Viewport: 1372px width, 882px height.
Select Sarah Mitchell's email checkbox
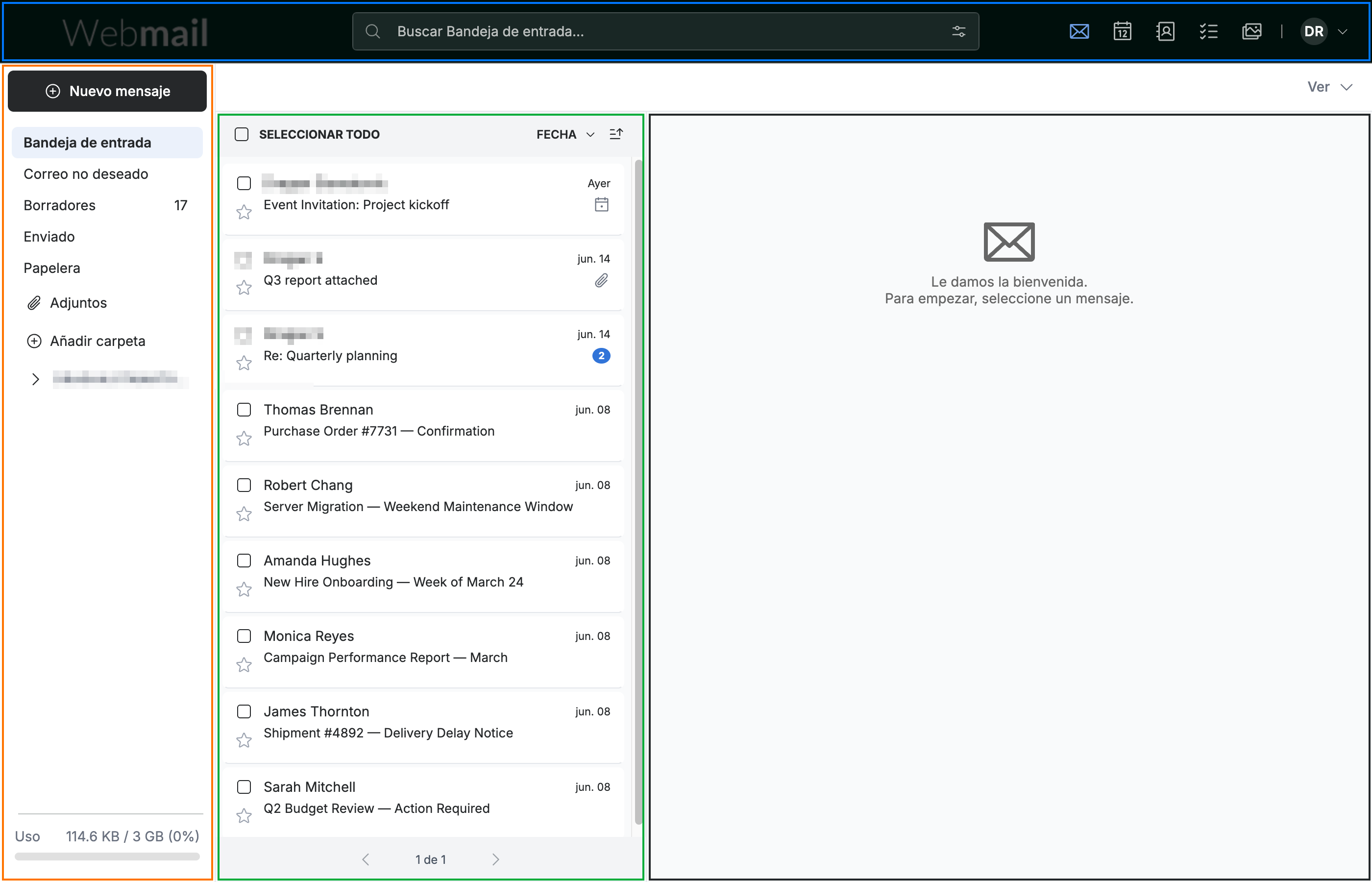click(244, 787)
